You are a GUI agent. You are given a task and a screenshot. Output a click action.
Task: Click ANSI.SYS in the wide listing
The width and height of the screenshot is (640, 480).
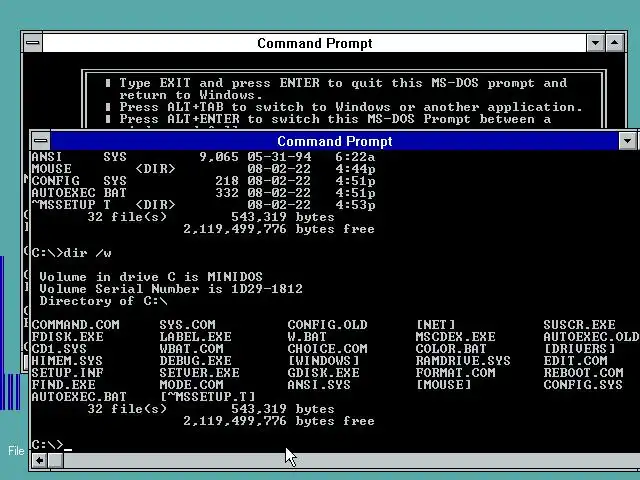(319, 385)
